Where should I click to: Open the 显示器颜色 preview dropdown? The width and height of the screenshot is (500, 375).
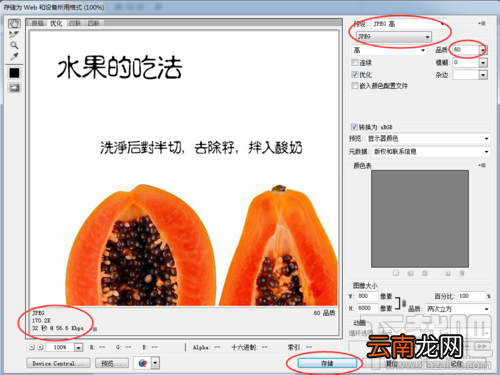428,138
